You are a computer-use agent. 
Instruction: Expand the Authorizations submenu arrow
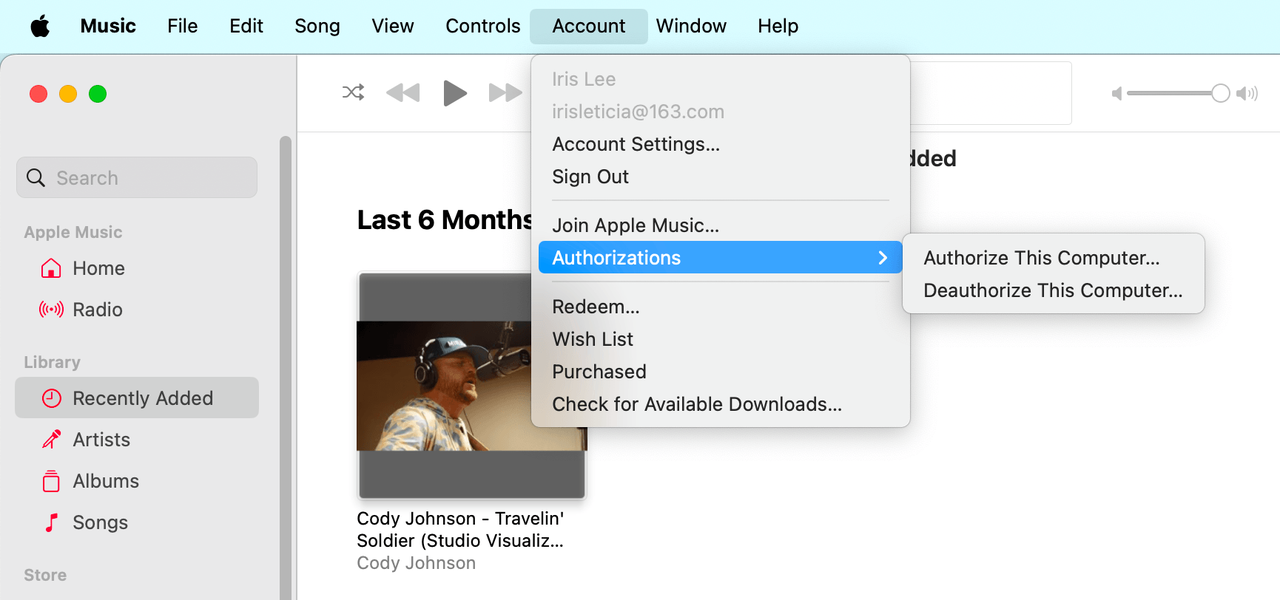(882, 258)
